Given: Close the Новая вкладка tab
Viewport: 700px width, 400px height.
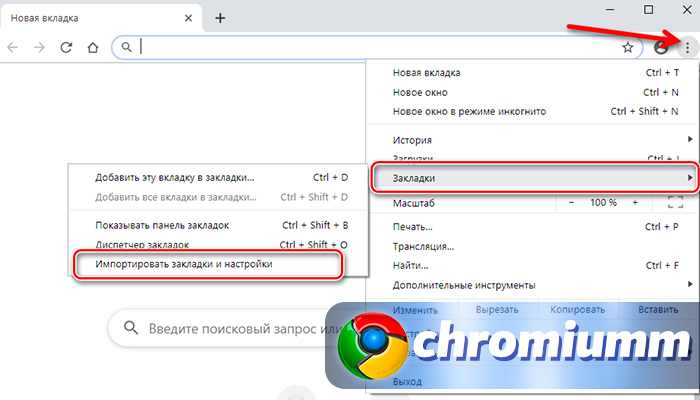Looking at the screenshot, I should (x=188, y=18).
